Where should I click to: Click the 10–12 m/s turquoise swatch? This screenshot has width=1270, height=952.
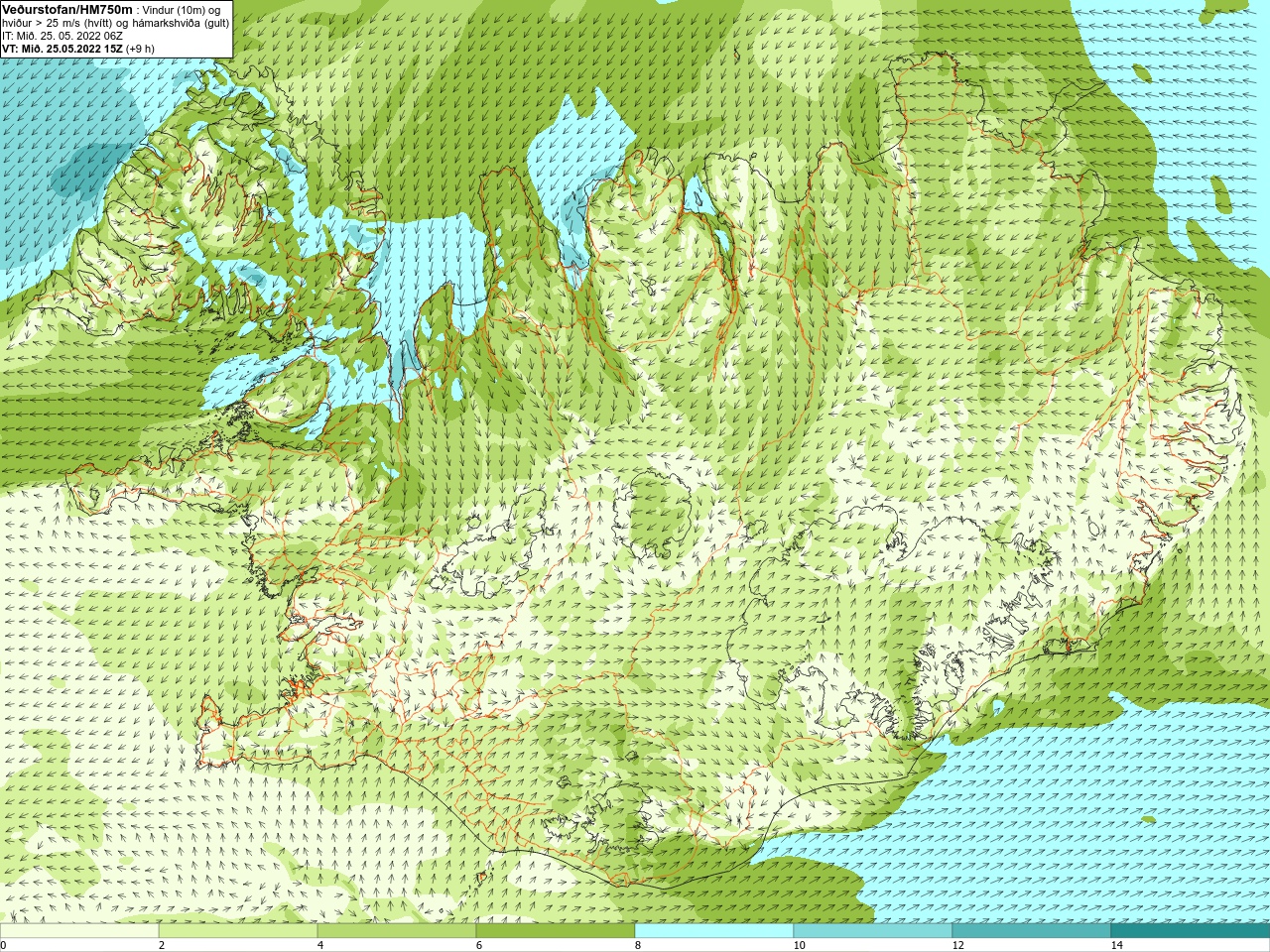click(873, 931)
